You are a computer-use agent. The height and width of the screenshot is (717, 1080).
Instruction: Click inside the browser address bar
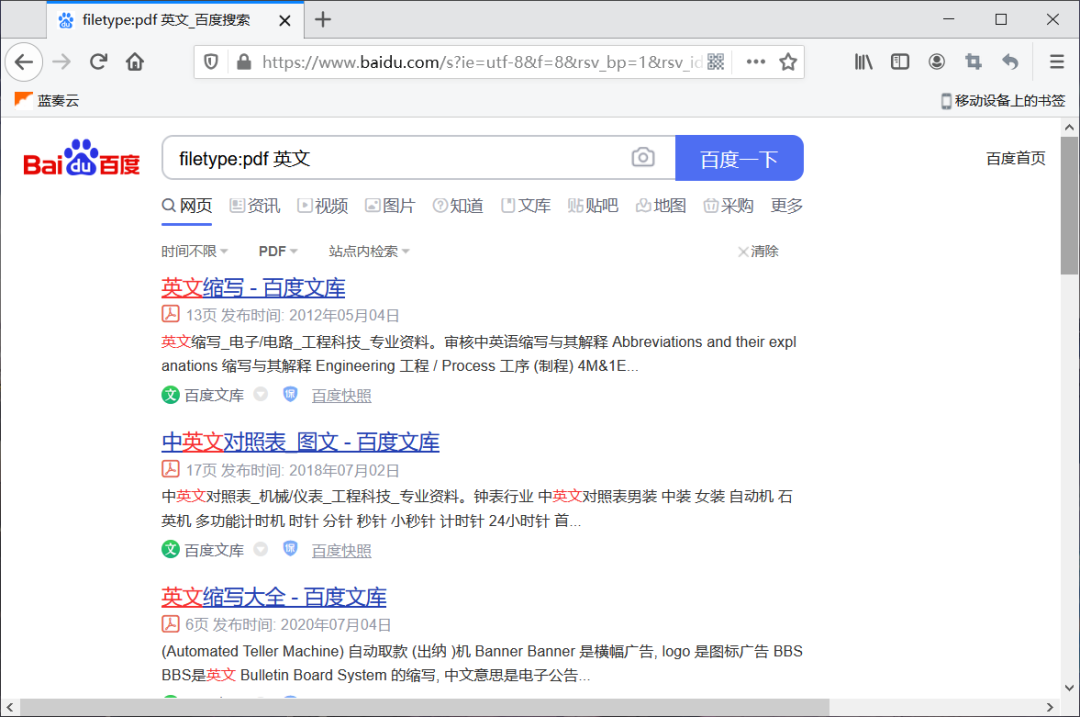(480, 61)
